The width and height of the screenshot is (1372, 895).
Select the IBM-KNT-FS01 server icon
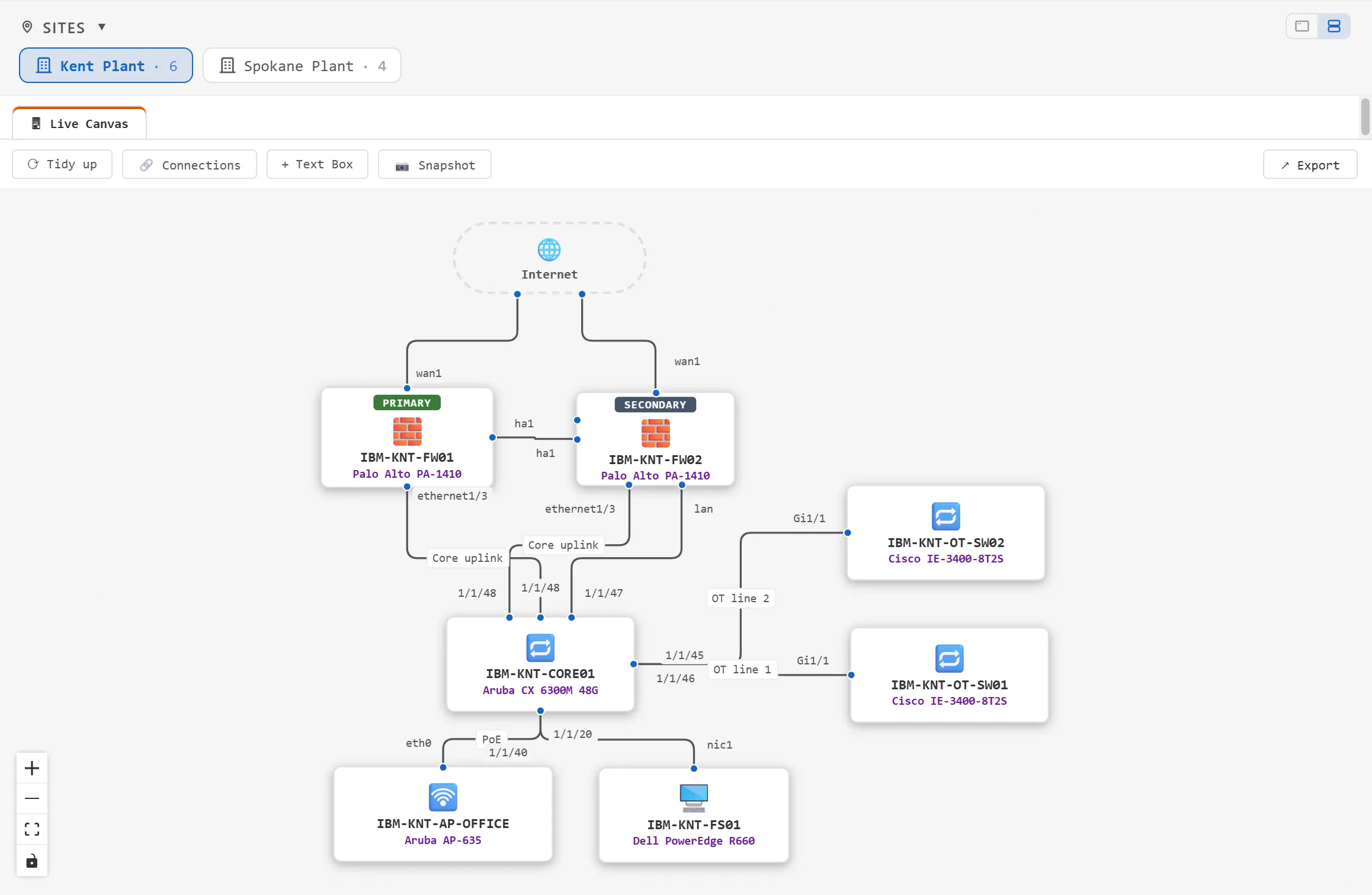tap(694, 798)
